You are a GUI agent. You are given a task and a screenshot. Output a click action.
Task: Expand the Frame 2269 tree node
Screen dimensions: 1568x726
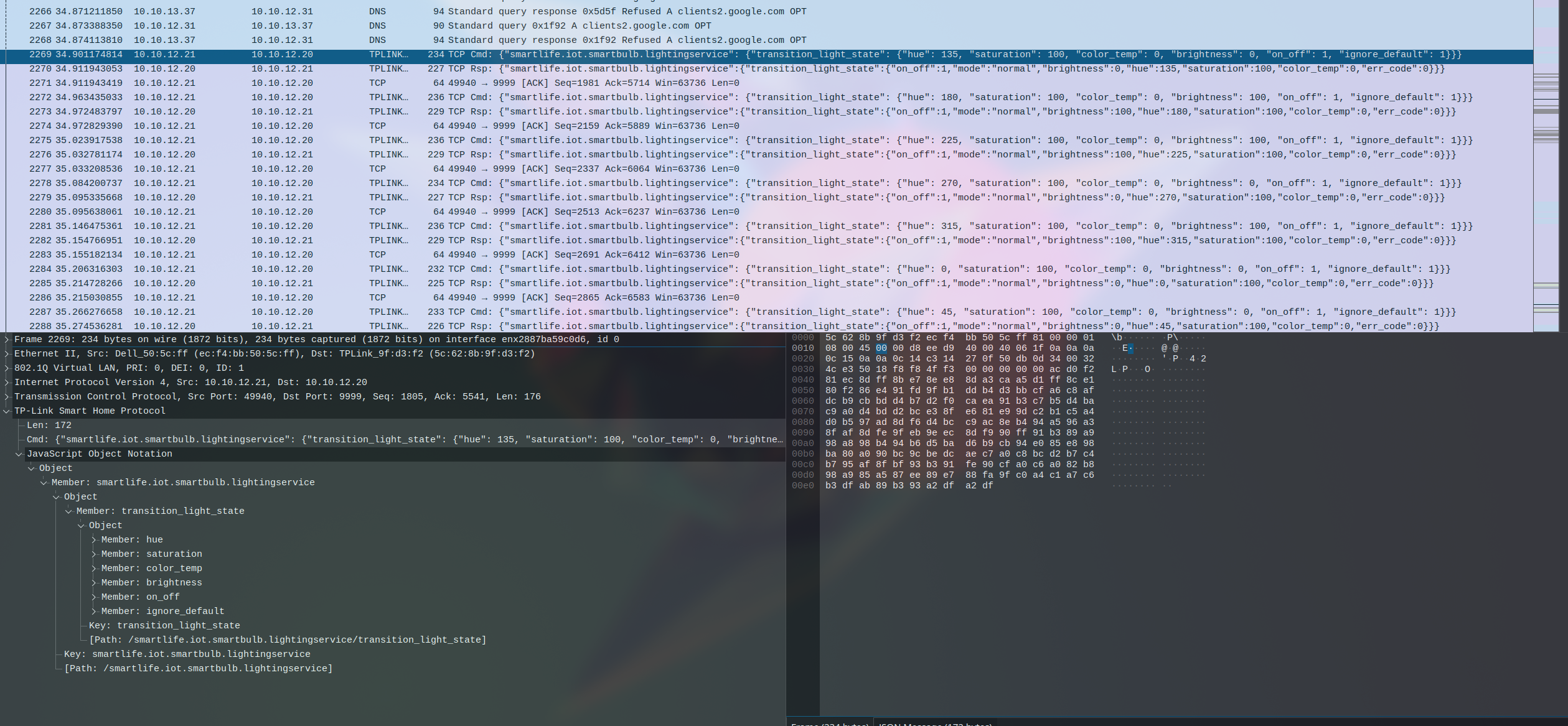pos(7,340)
